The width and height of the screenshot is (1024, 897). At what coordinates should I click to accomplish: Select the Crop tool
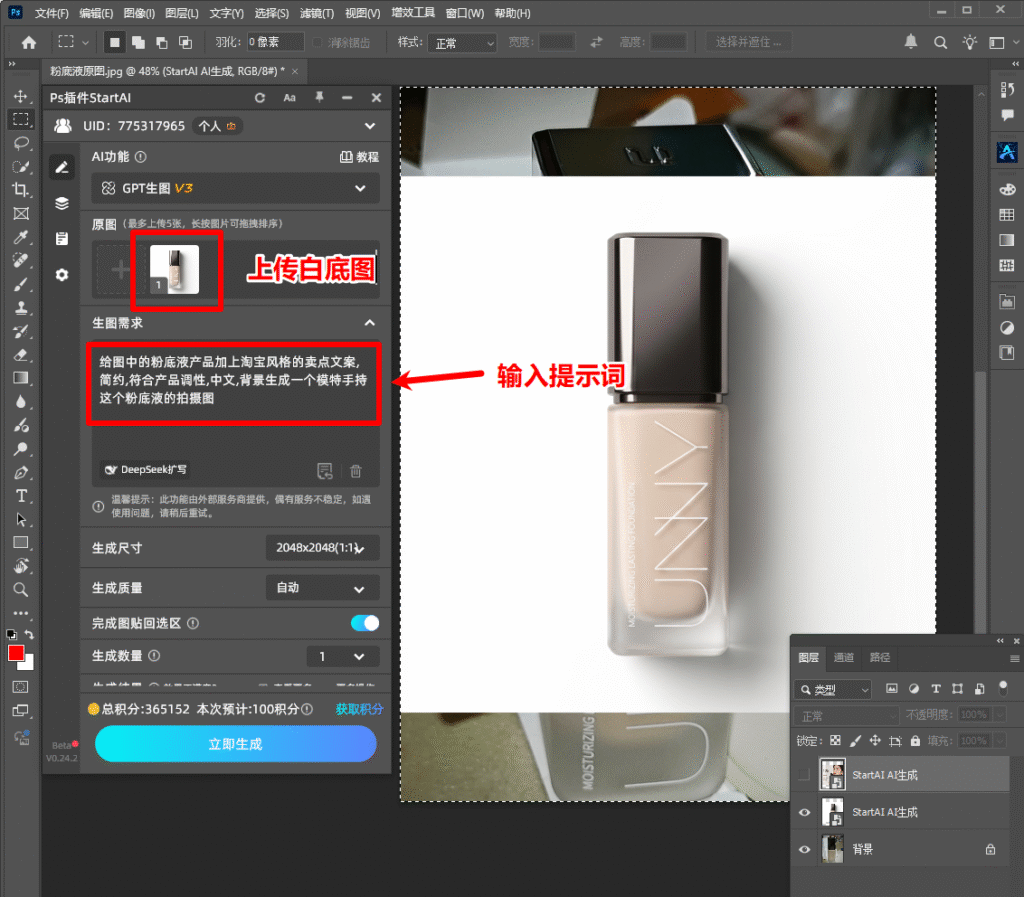click(x=21, y=190)
